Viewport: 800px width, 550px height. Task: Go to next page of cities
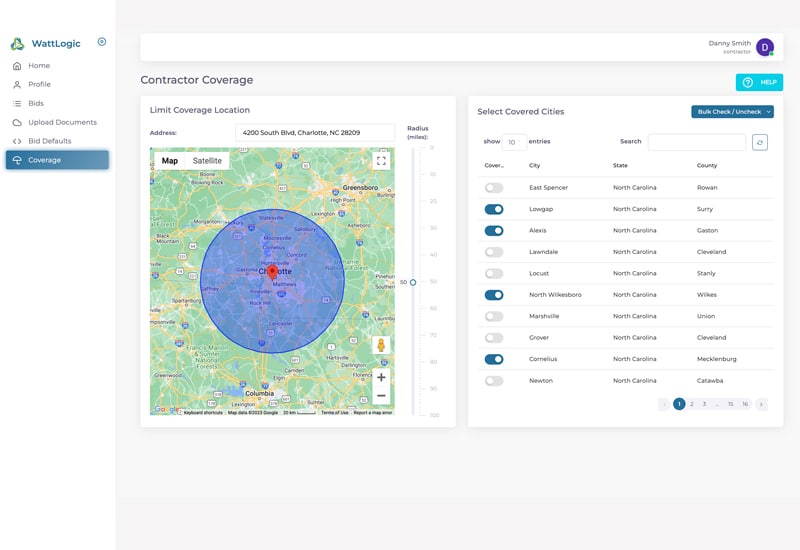(761, 404)
